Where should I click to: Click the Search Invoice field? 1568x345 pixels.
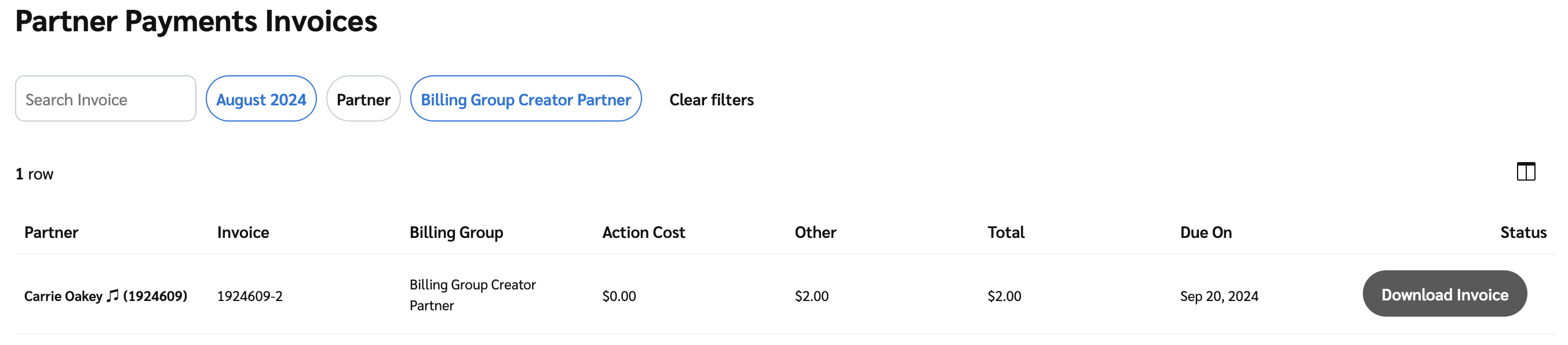(x=105, y=98)
